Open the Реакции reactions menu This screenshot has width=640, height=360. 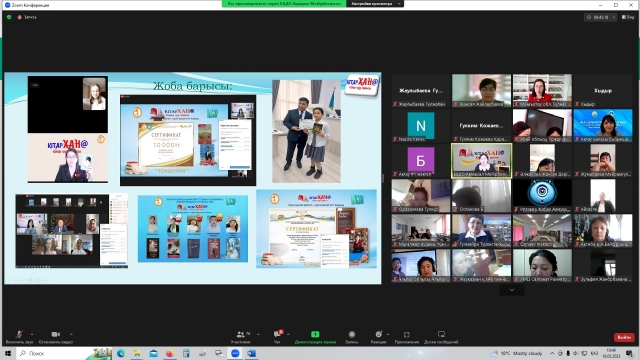point(378,337)
